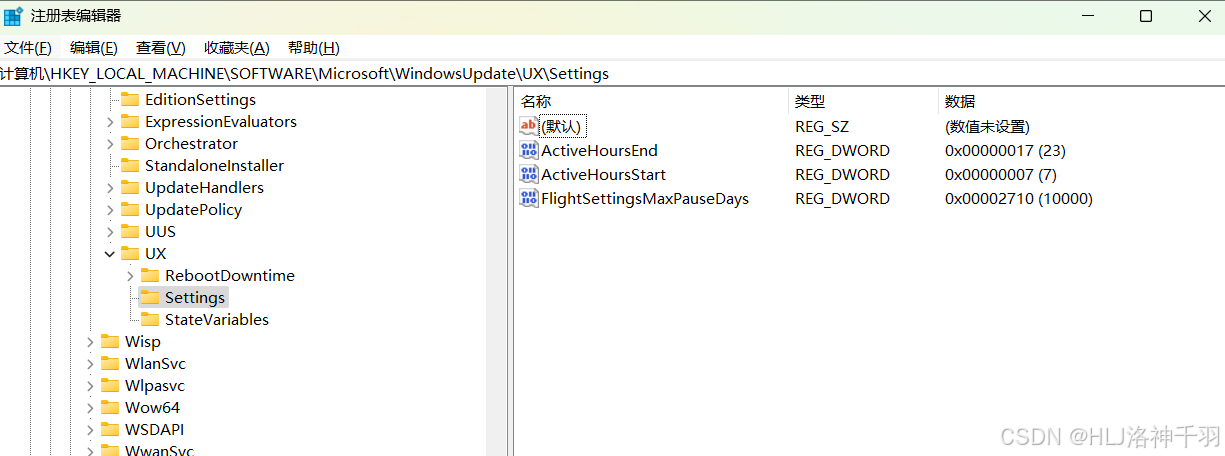This screenshot has height=456, width=1225.
Task: Expand the WlanSvc tree node
Action: tap(90, 364)
